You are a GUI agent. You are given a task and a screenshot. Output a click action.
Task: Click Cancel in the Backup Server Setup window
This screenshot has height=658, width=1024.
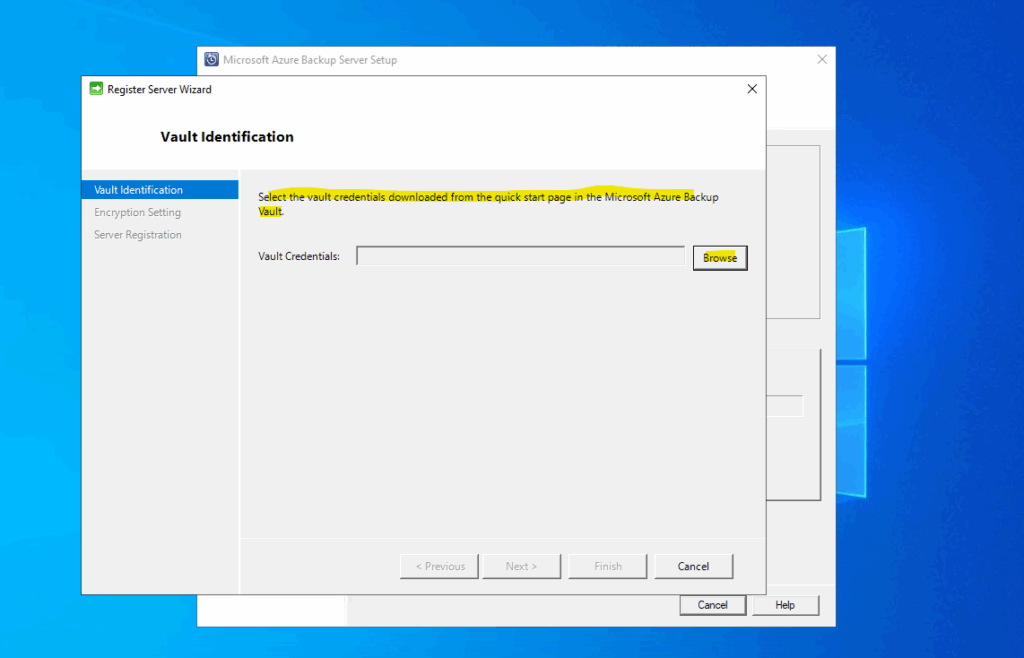tap(712, 605)
